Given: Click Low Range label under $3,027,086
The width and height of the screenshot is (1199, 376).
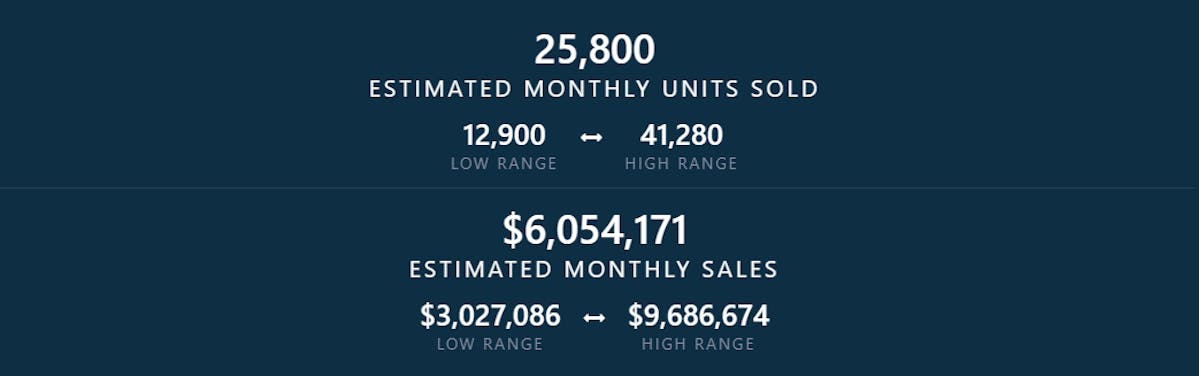Looking at the screenshot, I should 490,345.
